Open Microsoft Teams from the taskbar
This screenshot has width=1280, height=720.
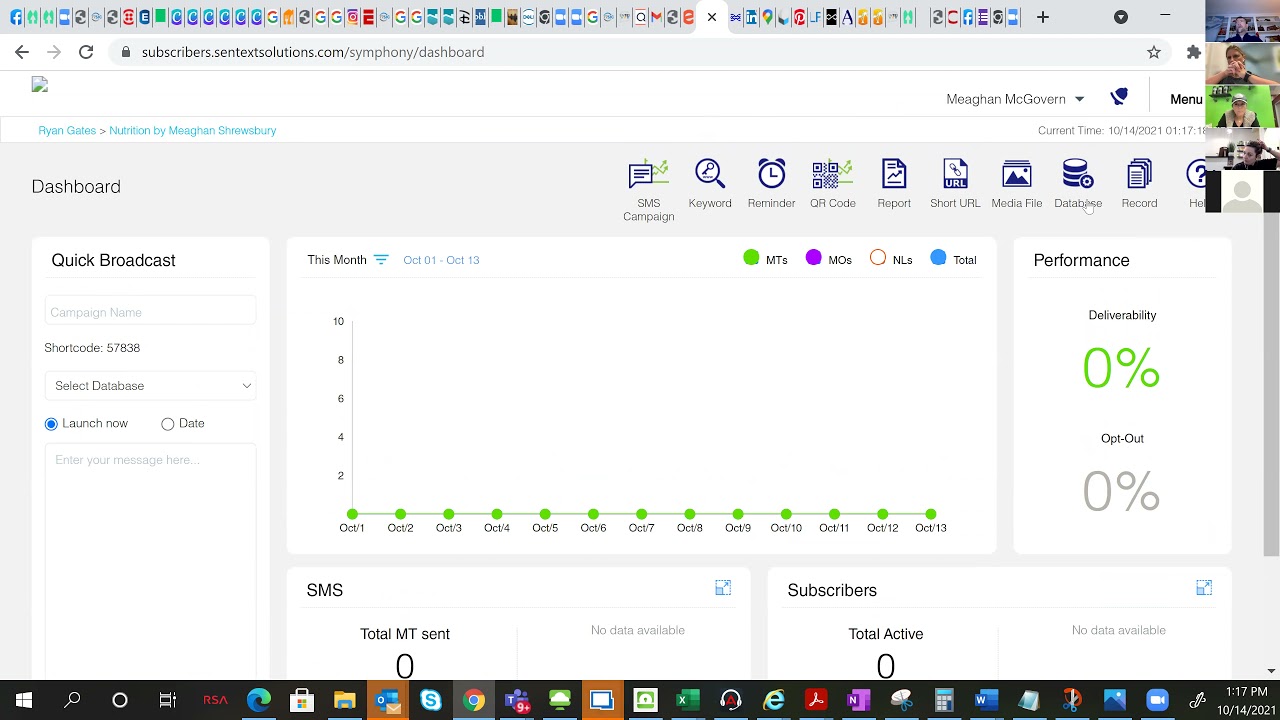click(x=517, y=700)
